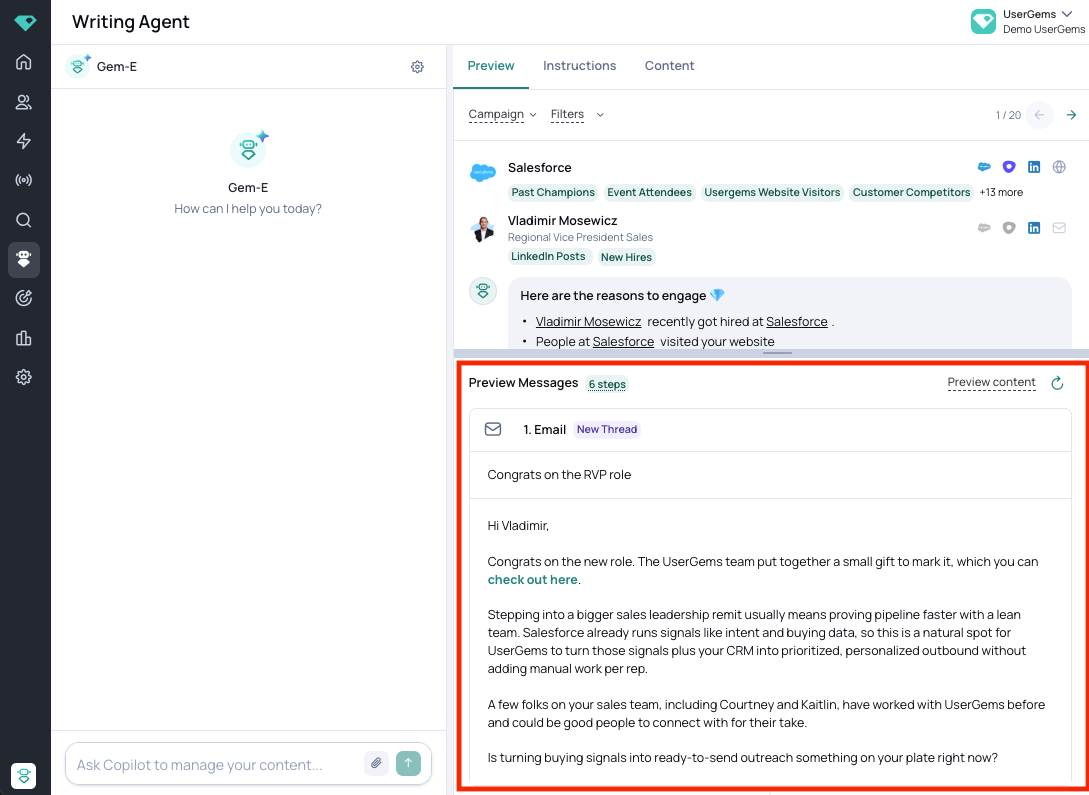
Task: Click the 'Usergems Website Visitors' tag
Action: [x=772, y=192]
